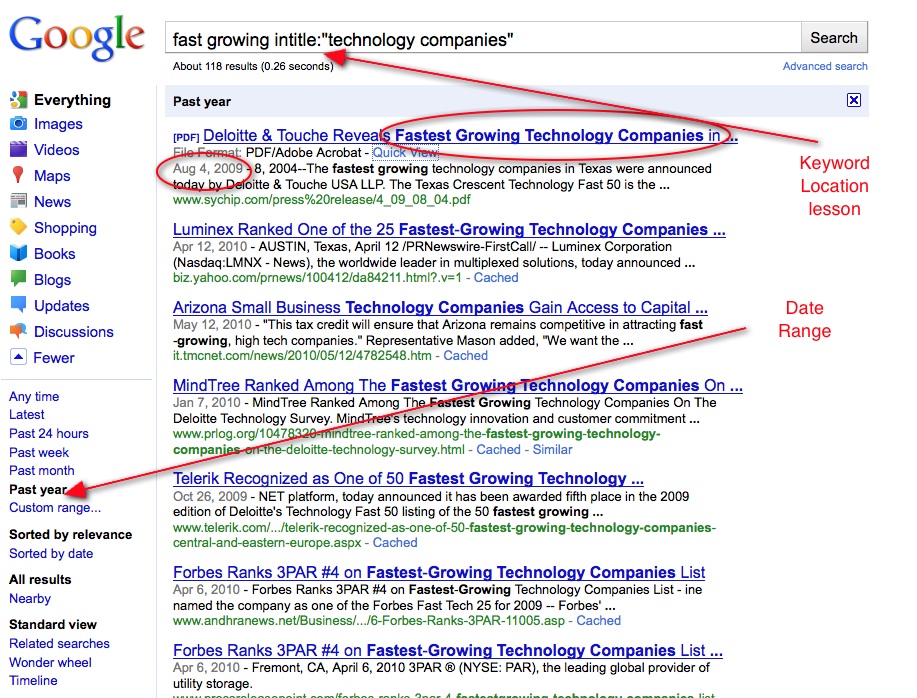The image size is (917, 698).
Task: Open Cached copy of telerik.com result
Action: click(x=395, y=542)
